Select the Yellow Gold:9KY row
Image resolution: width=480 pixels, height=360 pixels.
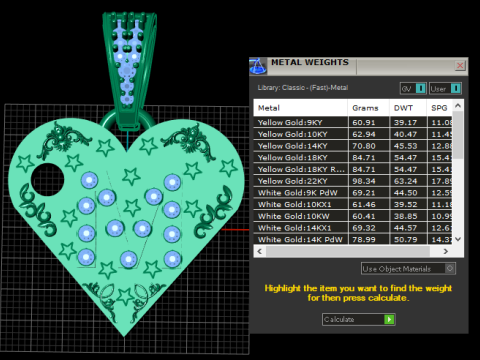pos(353,122)
